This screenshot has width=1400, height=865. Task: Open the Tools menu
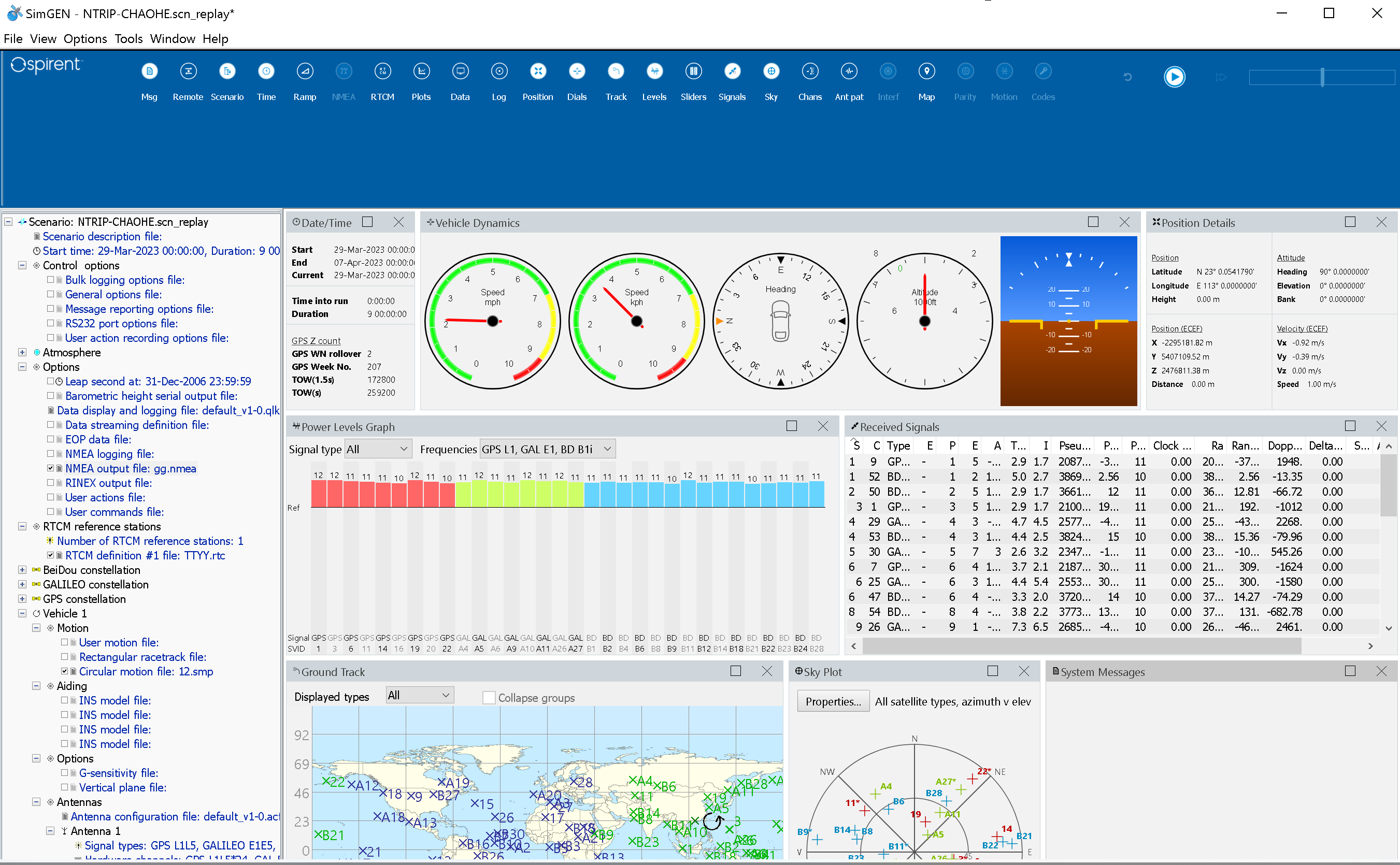pos(128,38)
